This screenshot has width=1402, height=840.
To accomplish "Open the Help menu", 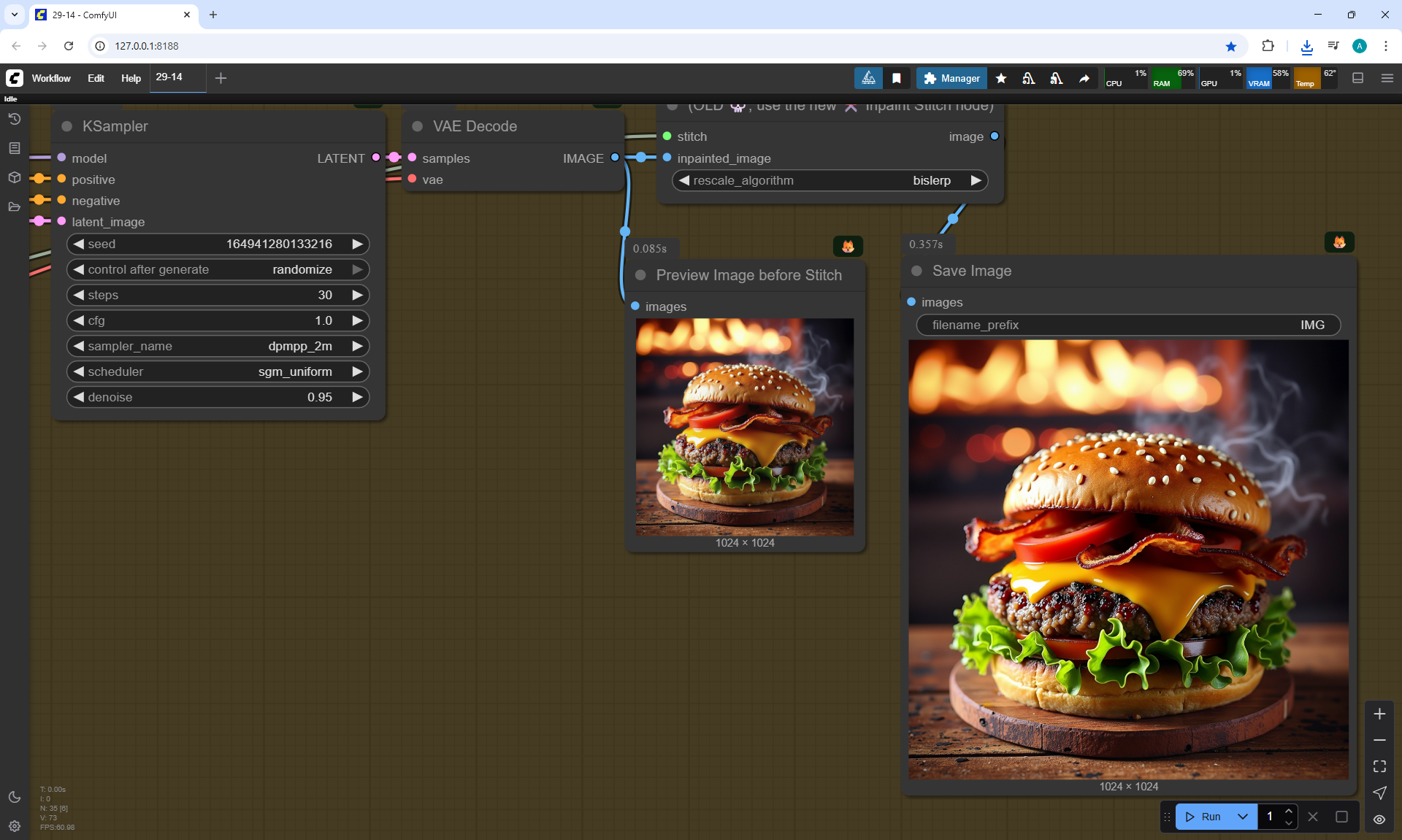I will click(x=131, y=78).
